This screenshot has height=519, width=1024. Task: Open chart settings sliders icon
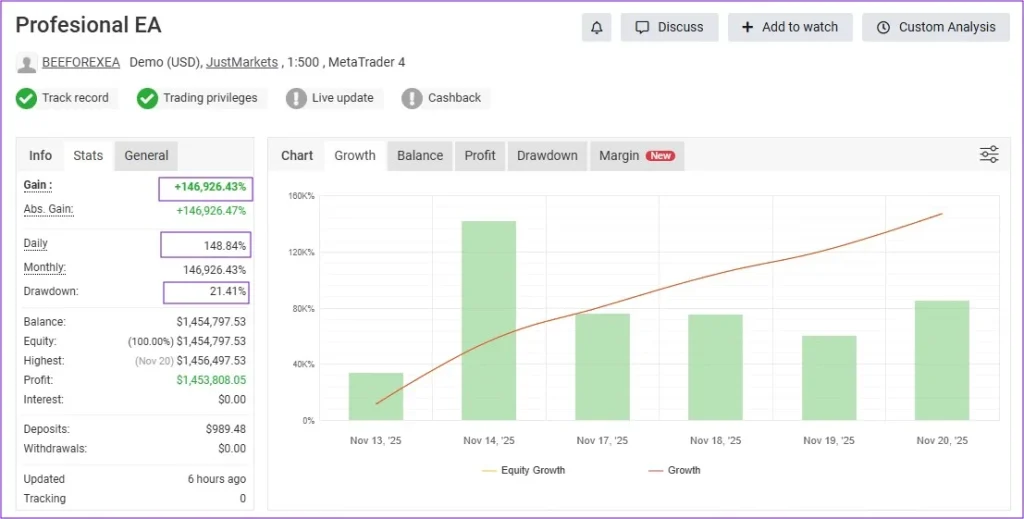(x=988, y=154)
